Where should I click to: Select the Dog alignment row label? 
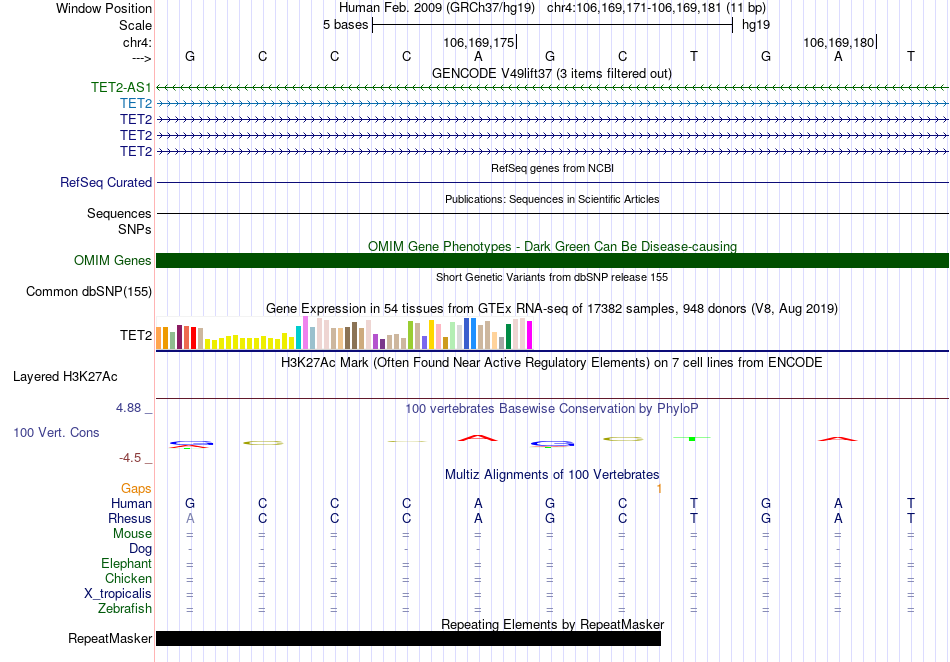pyautogui.click(x=141, y=549)
